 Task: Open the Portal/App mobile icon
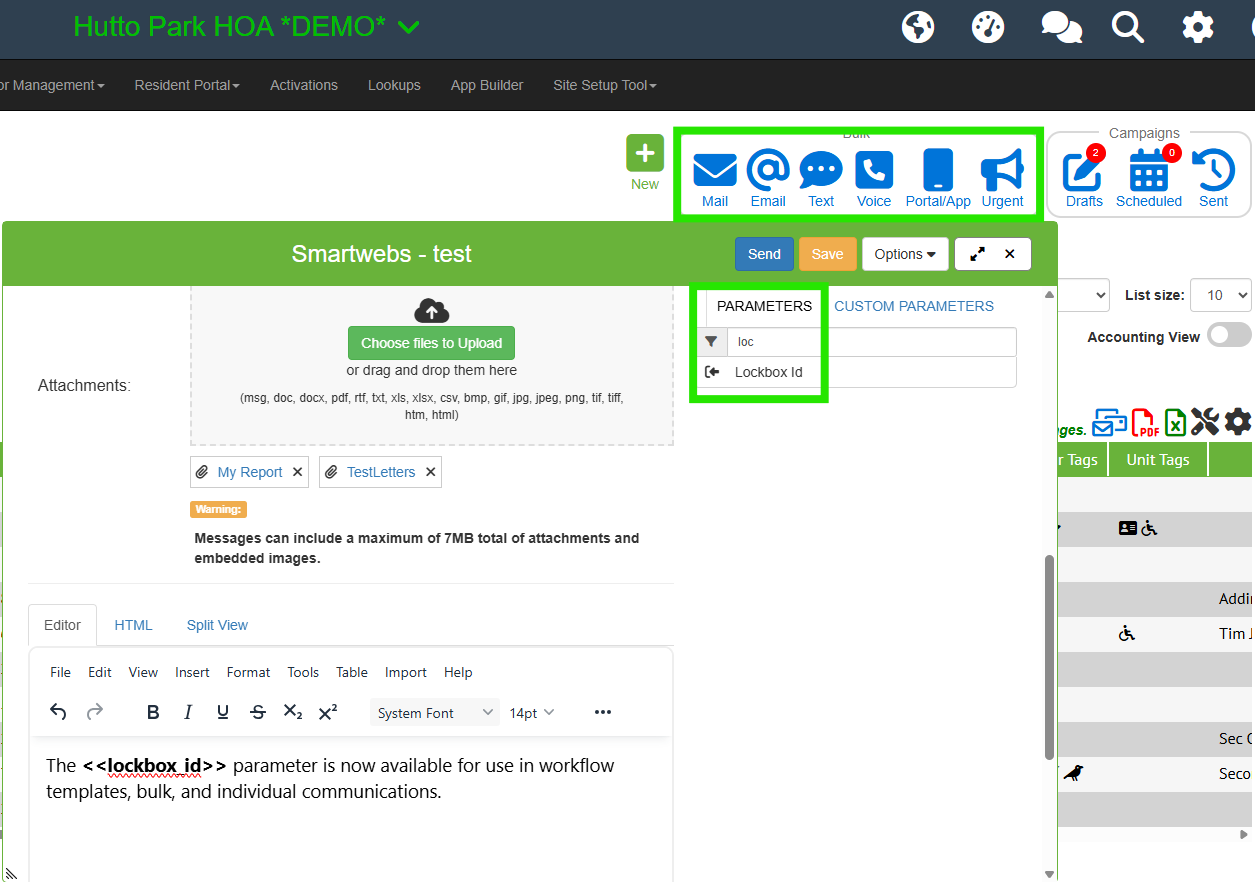[937, 171]
